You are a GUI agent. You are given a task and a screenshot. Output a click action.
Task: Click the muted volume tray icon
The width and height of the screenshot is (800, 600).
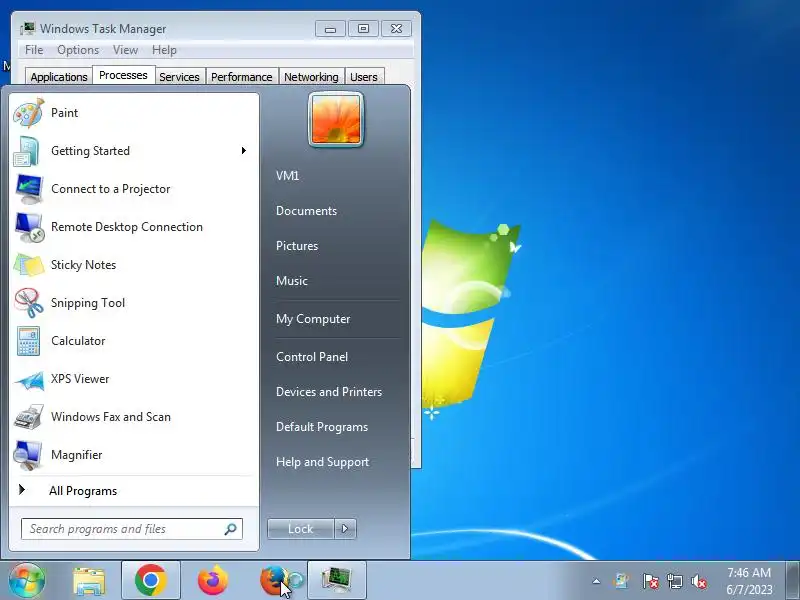(x=699, y=581)
